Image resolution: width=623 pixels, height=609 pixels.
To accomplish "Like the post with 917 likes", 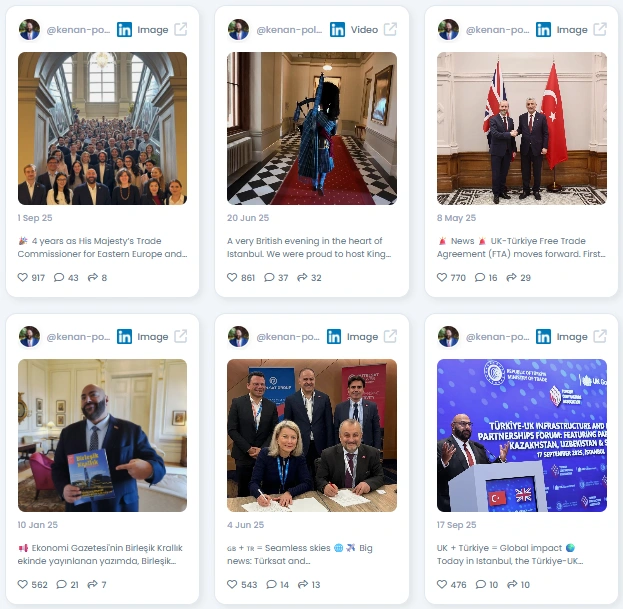I will [x=23, y=277].
